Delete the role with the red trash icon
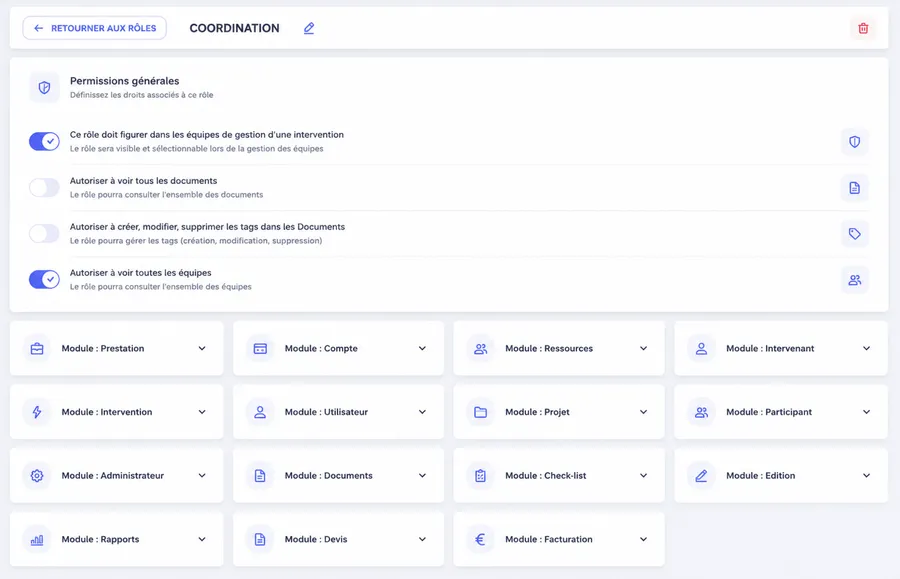 pos(863,28)
